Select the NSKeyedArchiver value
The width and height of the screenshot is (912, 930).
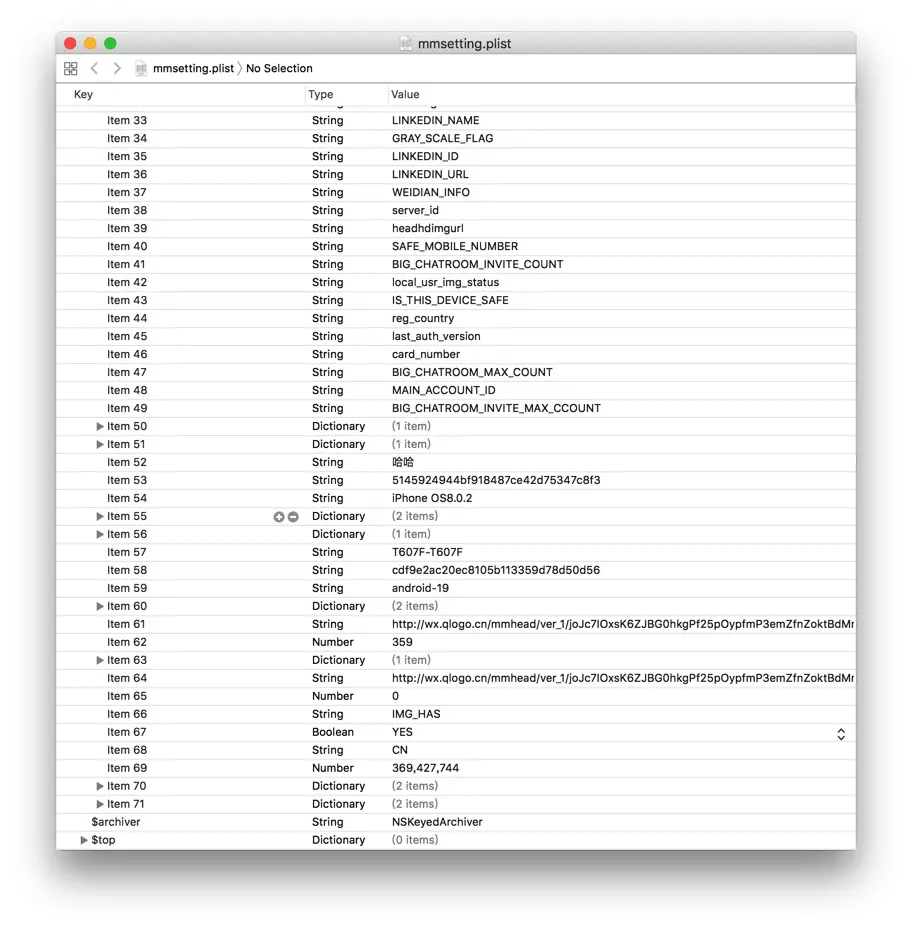[437, 822]
